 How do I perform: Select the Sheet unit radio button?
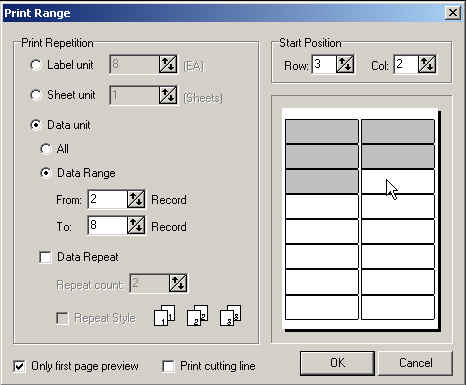(x=36, y=95)
